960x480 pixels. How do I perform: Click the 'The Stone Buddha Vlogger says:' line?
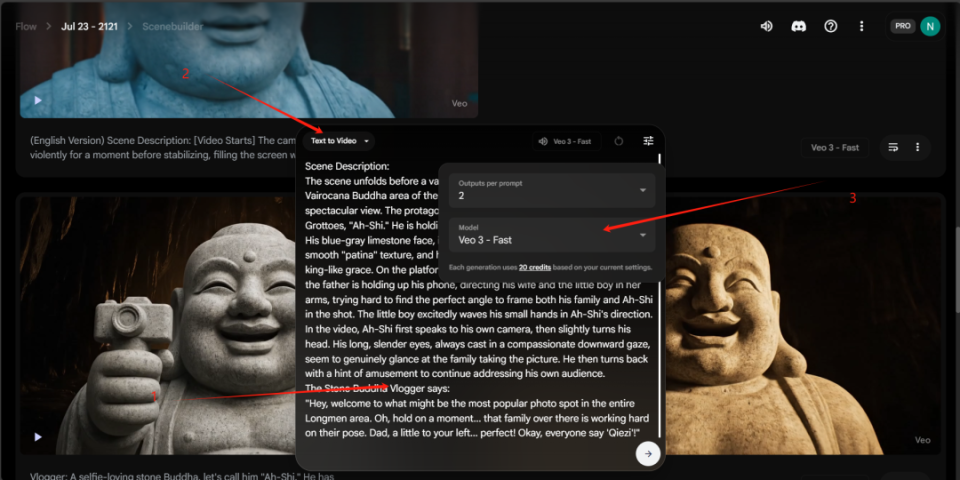click(377, 389)
